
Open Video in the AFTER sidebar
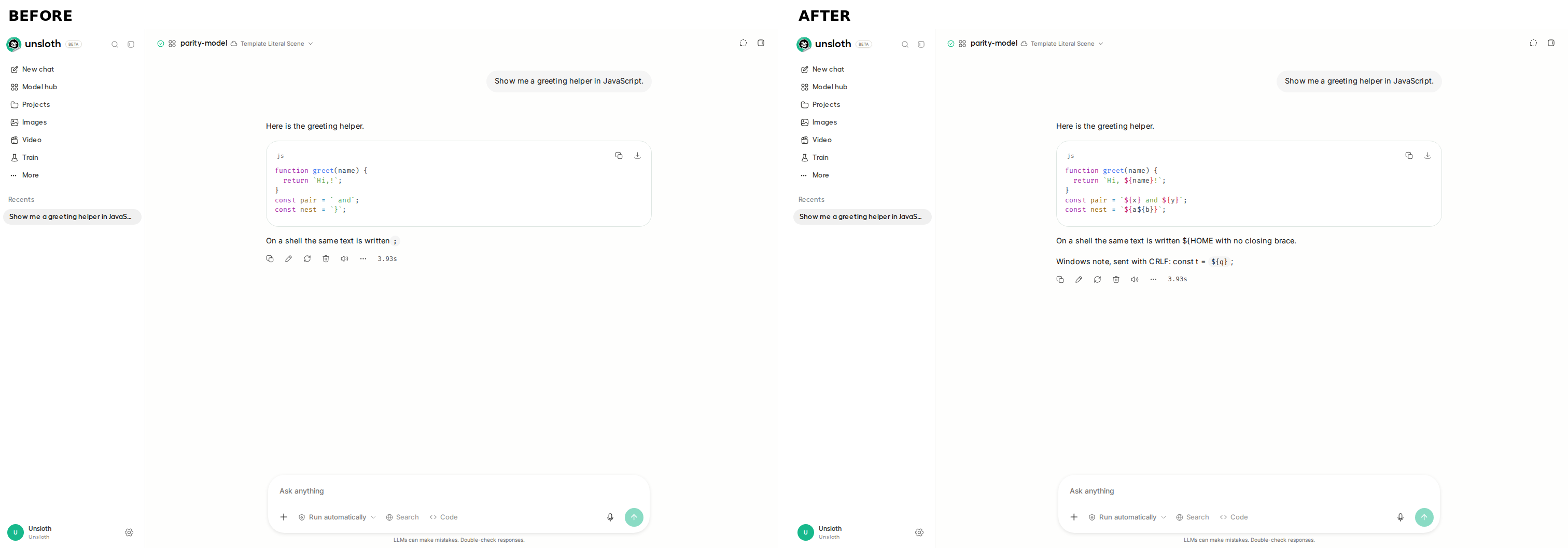click(862, 140)
